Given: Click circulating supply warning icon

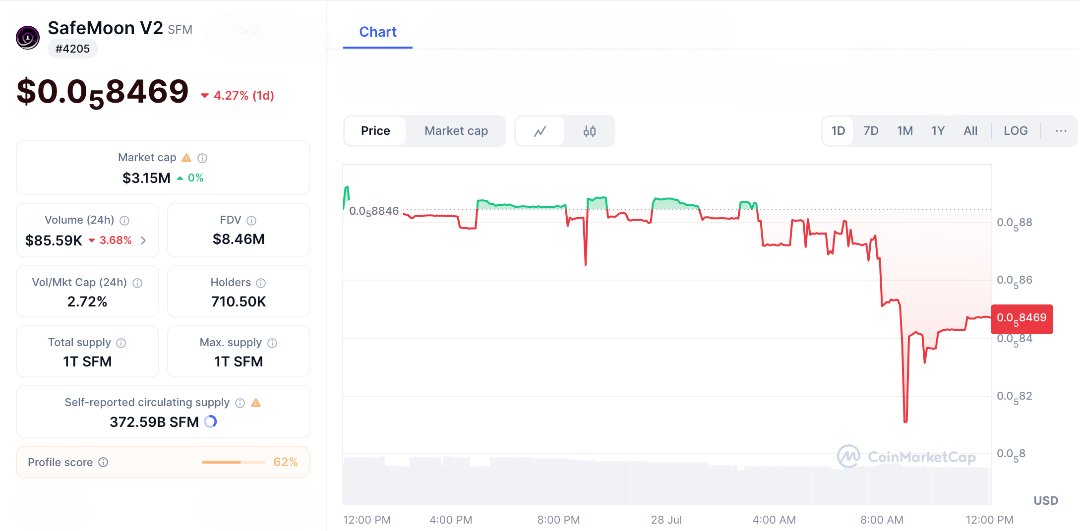Looking at the screenshot, I should [256, 403].
